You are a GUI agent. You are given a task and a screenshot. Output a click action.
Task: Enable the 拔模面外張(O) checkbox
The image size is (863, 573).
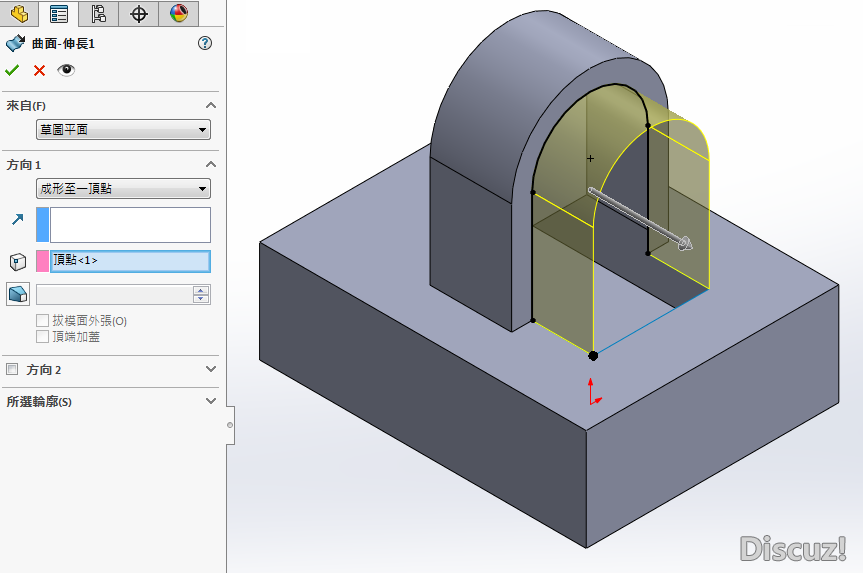pos(42,320)
